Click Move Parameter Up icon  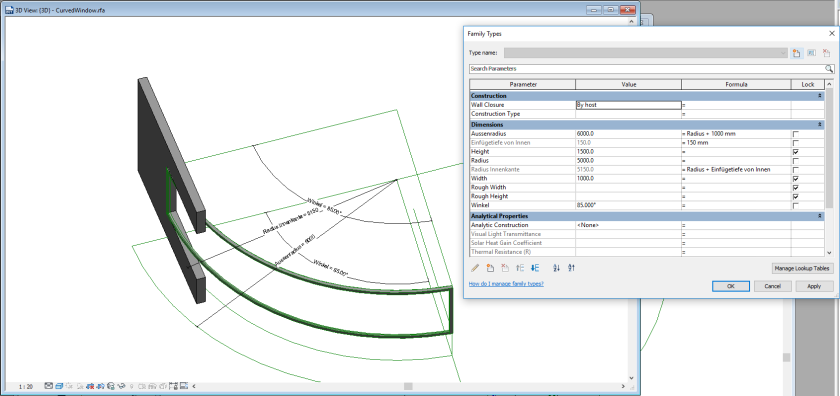tap(520, 268)
